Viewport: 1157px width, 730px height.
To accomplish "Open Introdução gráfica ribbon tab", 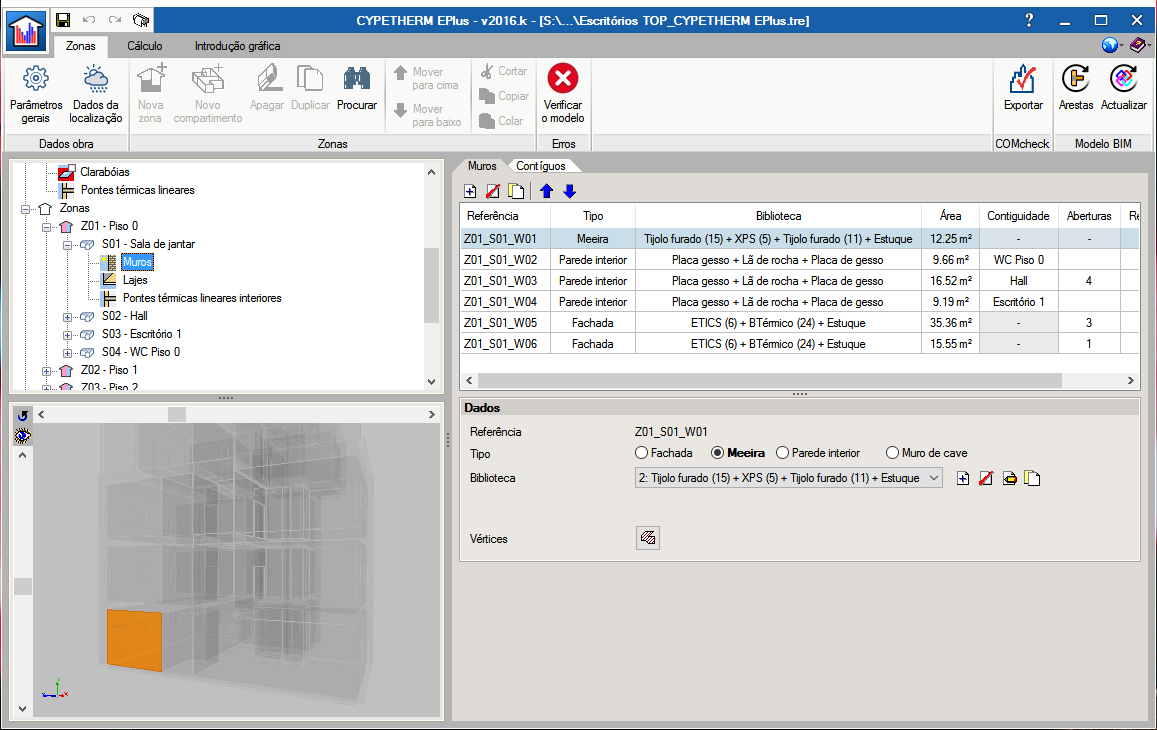I will pyautogui.click(x=238, y=46).
